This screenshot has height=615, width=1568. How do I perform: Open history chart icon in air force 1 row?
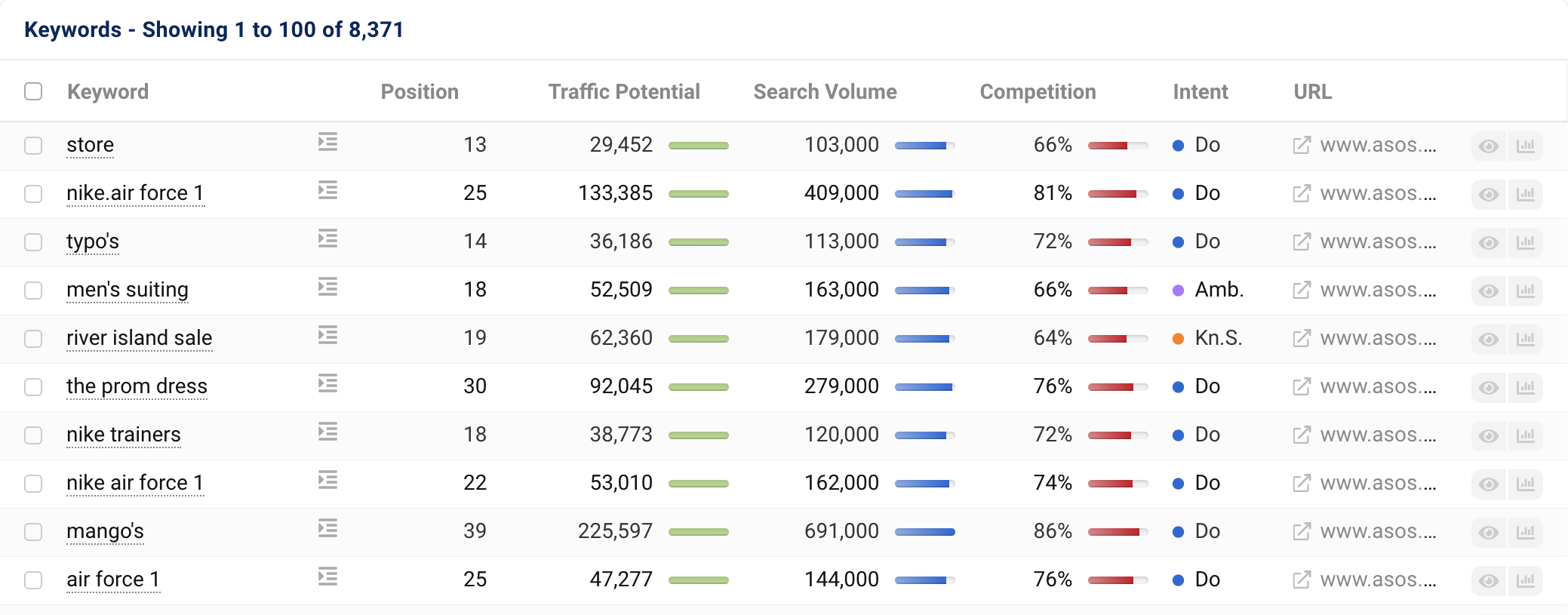point(1525,580)
